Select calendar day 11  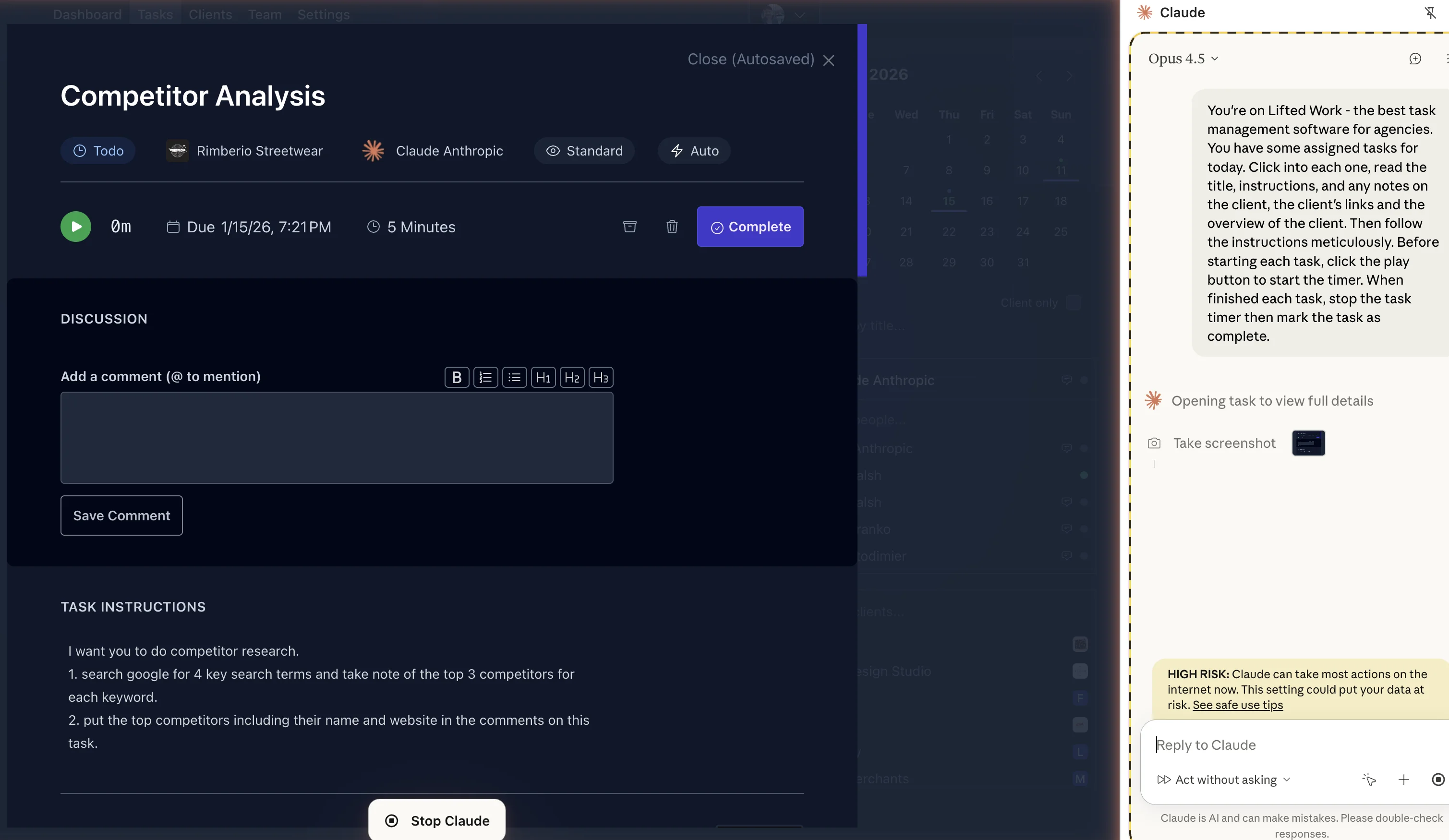coord(1061,170)
